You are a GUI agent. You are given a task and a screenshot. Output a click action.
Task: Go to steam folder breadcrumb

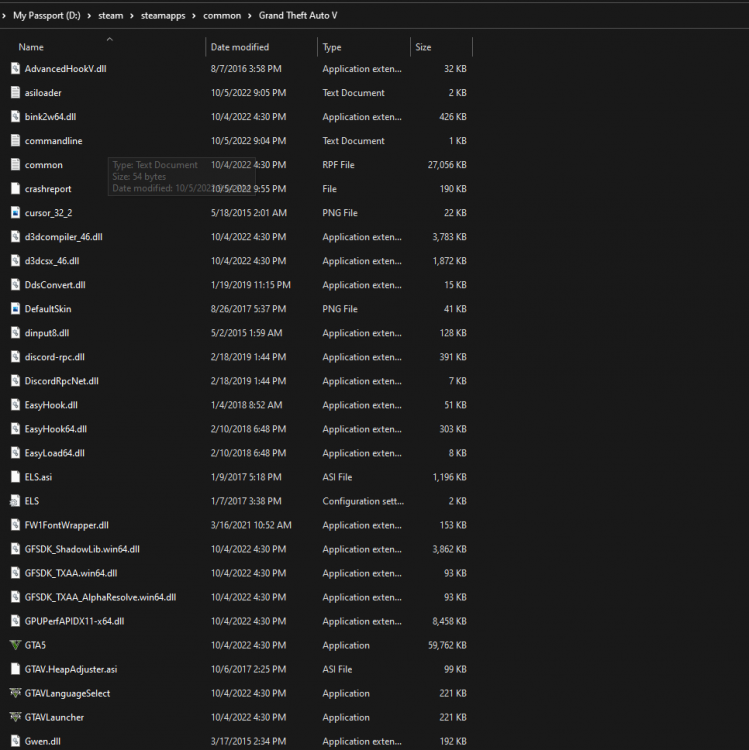[x=110, y=15]
